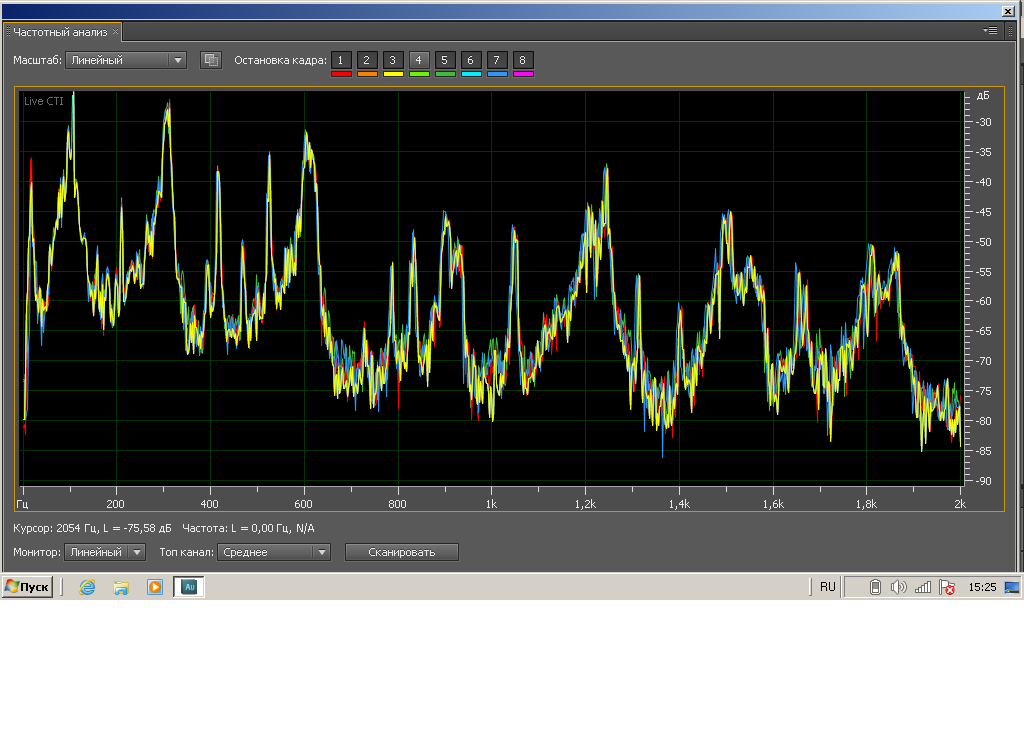Open the file explorer folder in taskbar
1024x750 pixels.
pos(121,587)
